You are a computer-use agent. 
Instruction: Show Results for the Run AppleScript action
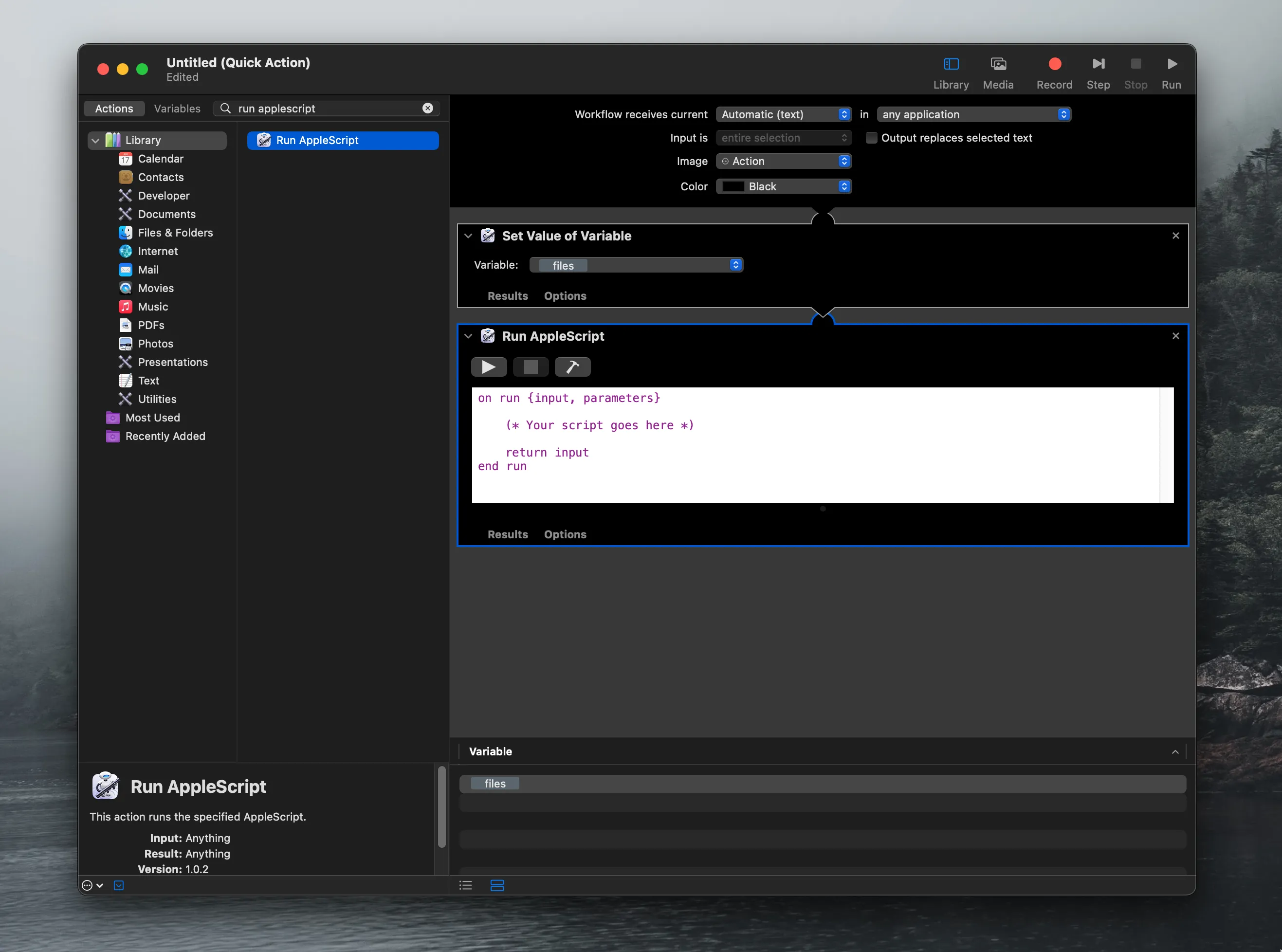click(507, 534)
